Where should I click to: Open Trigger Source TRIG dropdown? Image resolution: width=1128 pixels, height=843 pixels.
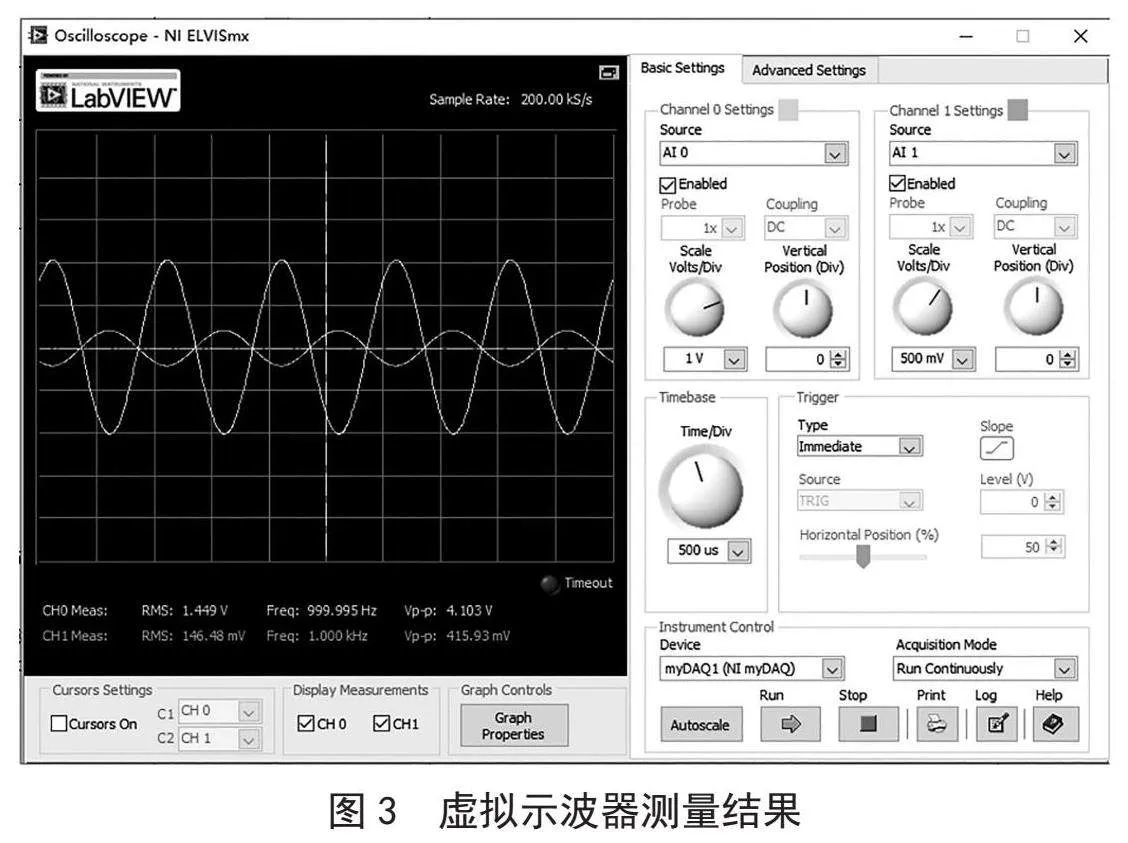tap(910, 501)
